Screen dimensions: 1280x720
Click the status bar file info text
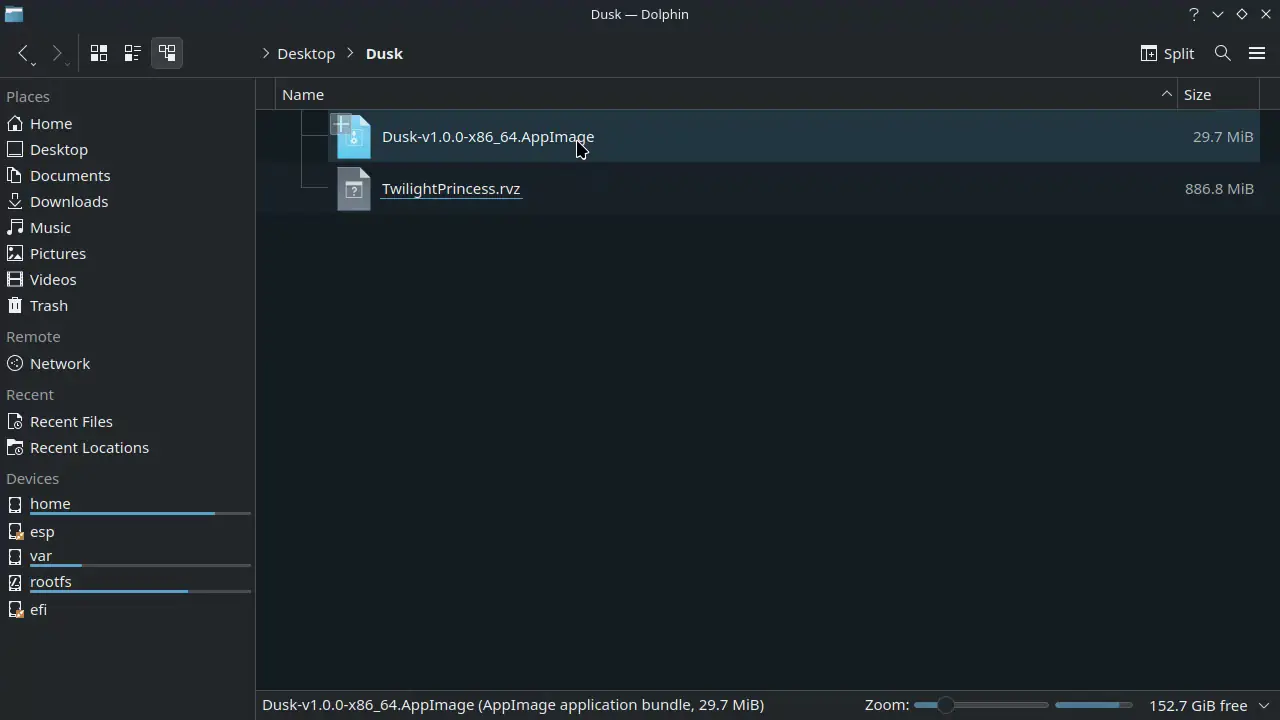513,705
